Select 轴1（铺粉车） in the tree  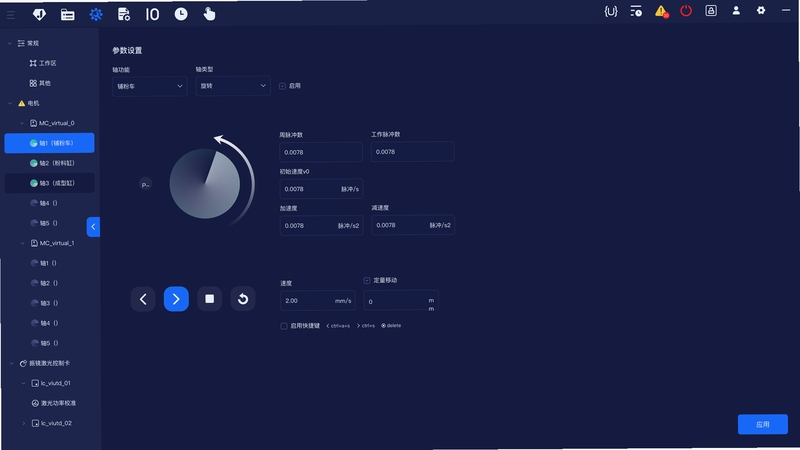(49, 143)
